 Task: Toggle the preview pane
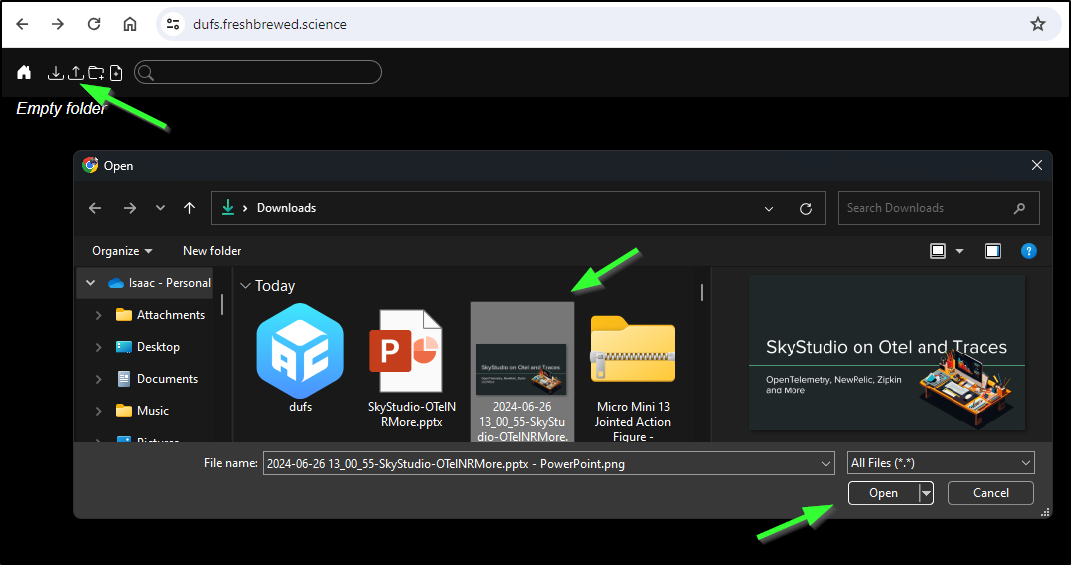tap(992, 251)
